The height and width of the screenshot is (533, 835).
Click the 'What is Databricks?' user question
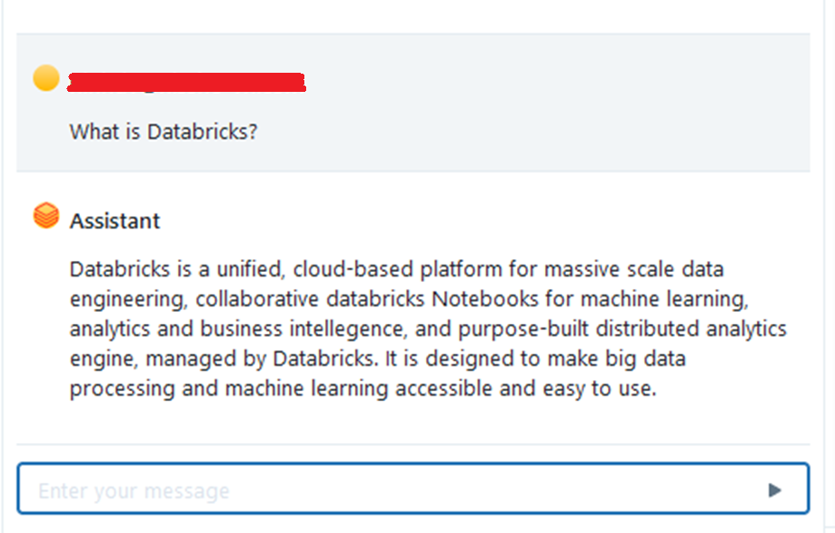tap(163, 131)
